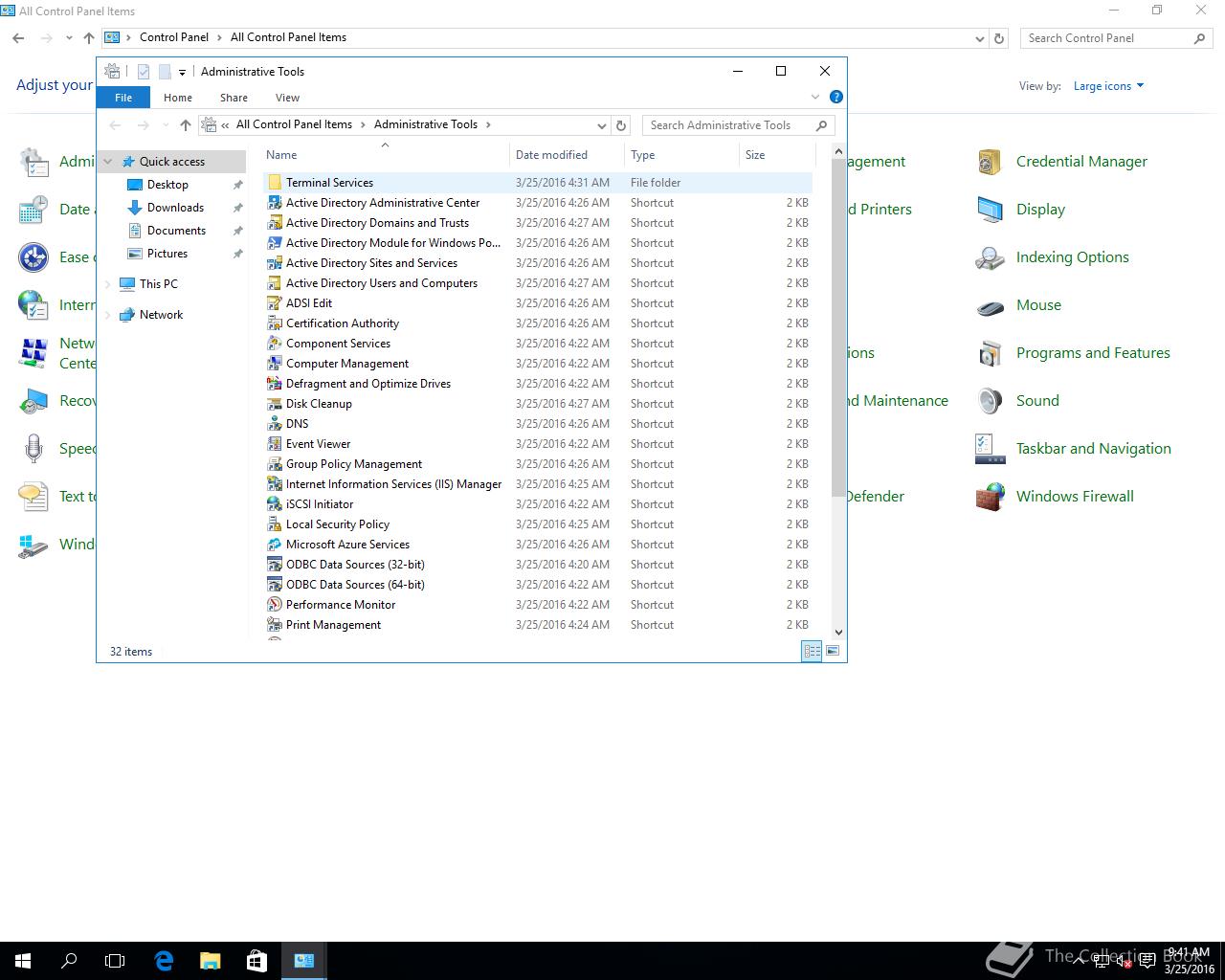Screen dimensions: 1225x980
Task: Unpin Desktop from Quick access
Action: click(237, 185)
